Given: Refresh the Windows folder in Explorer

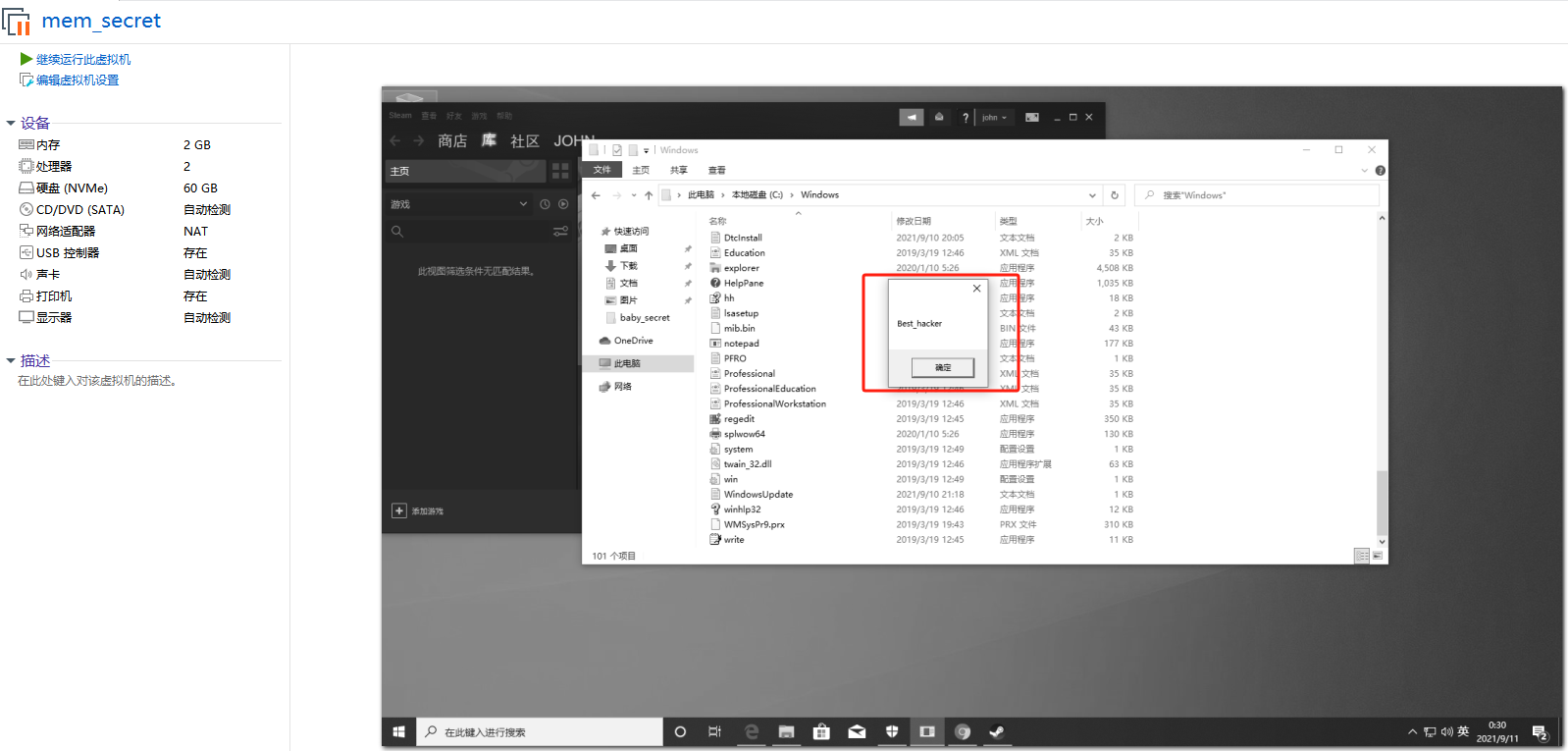Looking at the screenshot, I should pos(1115,195).
